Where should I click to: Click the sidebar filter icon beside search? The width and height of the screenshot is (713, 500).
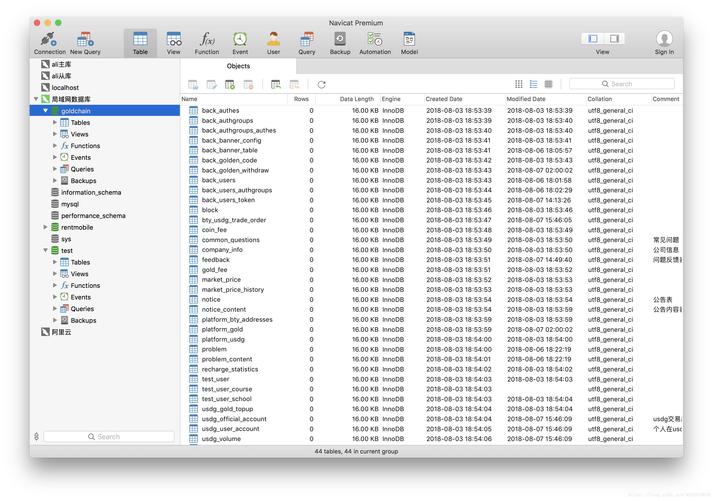[36, 437]
